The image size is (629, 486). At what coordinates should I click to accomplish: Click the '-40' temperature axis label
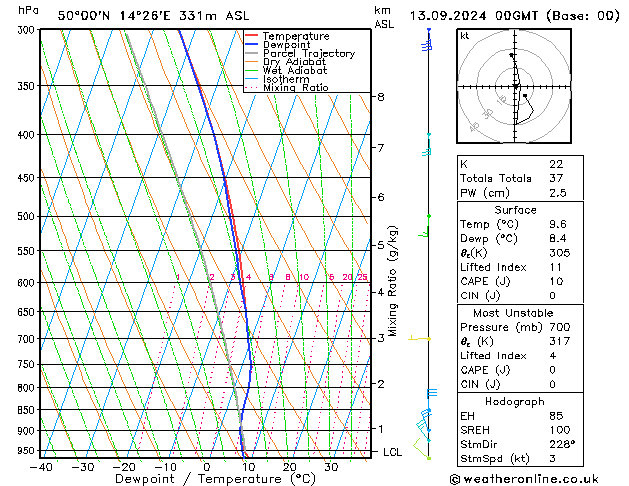41,467
